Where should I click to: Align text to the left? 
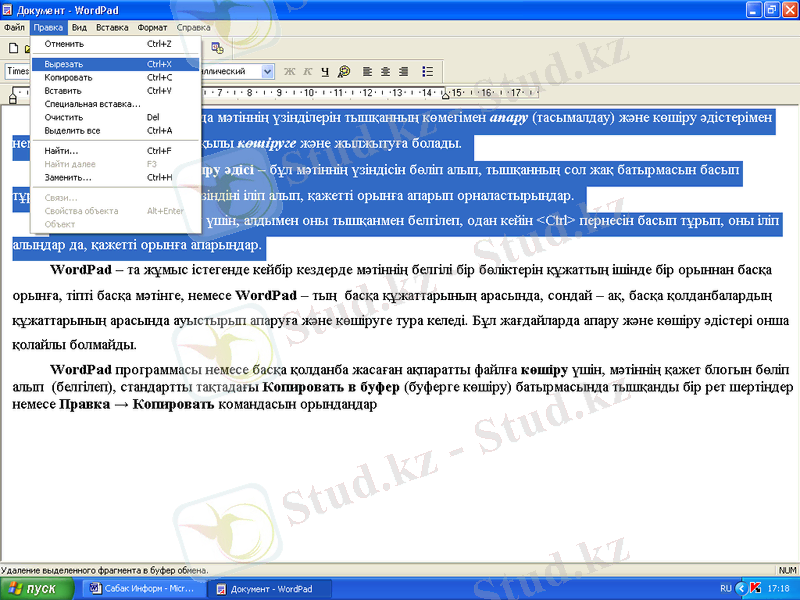tap(368, 72)
